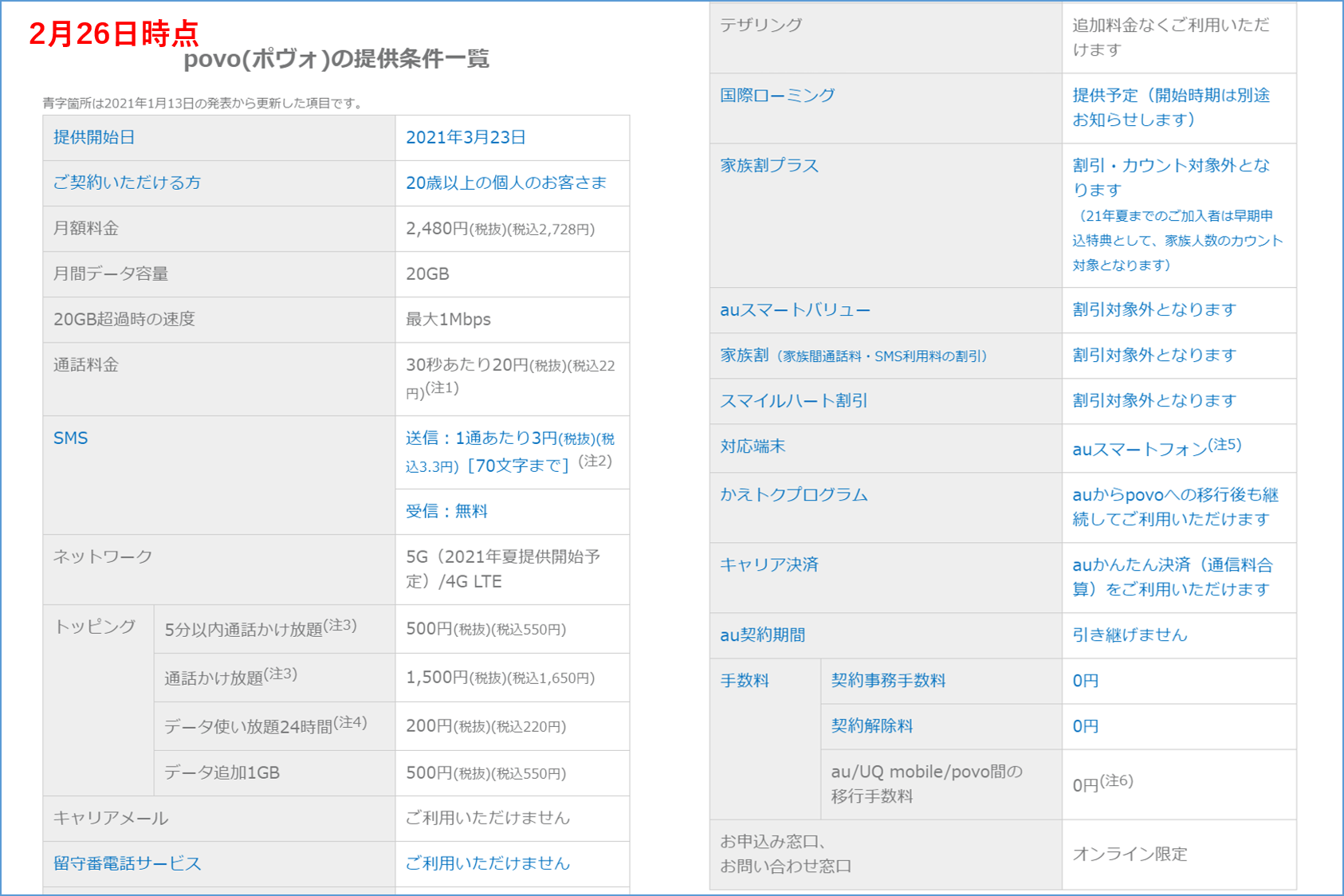Click 'かえトクプログラム' row label
The width and height of the screenshot is (1344, 896).
[794, 495]
